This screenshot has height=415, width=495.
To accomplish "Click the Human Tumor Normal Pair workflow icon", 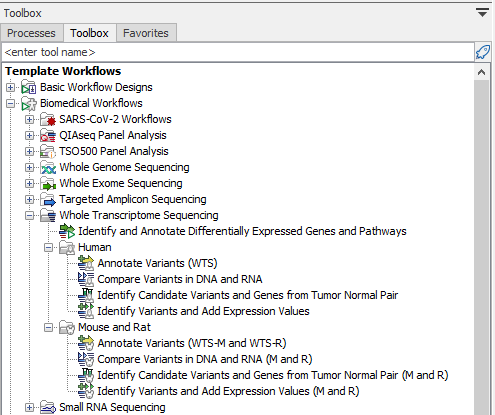I will (x=86, y=295).
